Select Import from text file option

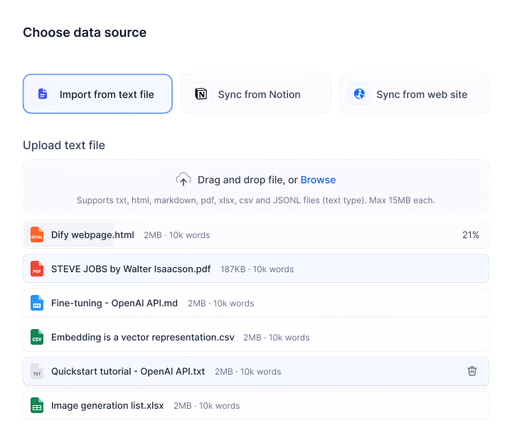98,94
